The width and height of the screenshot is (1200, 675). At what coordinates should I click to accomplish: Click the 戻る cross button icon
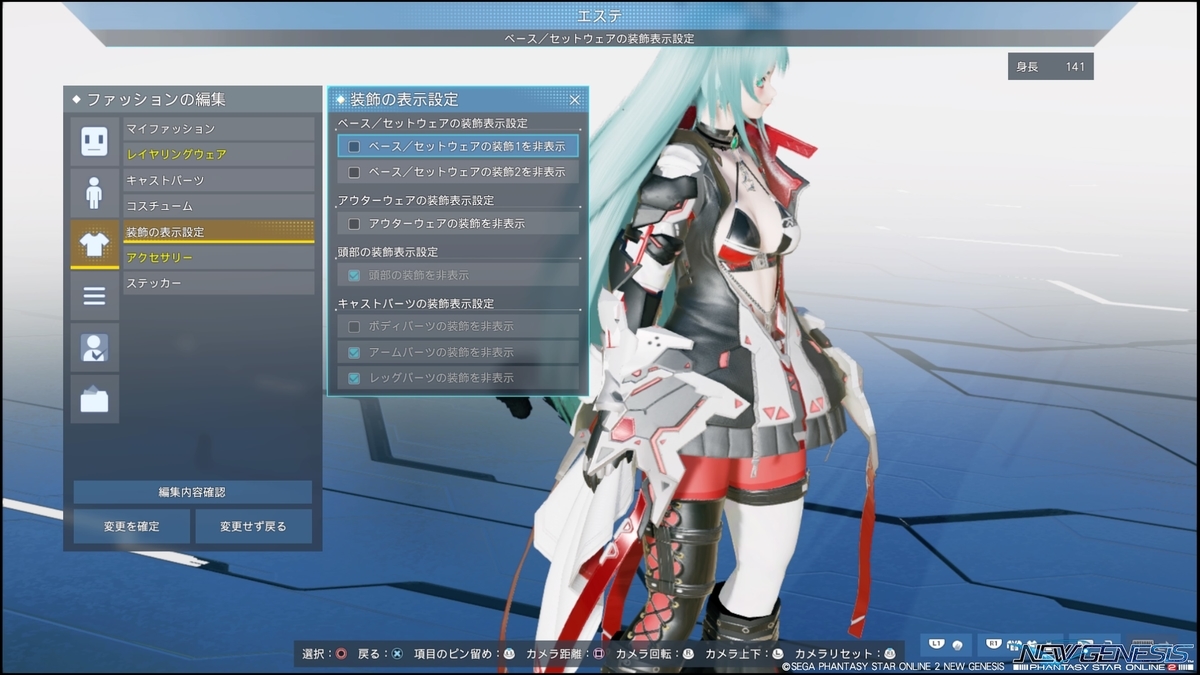397,654
